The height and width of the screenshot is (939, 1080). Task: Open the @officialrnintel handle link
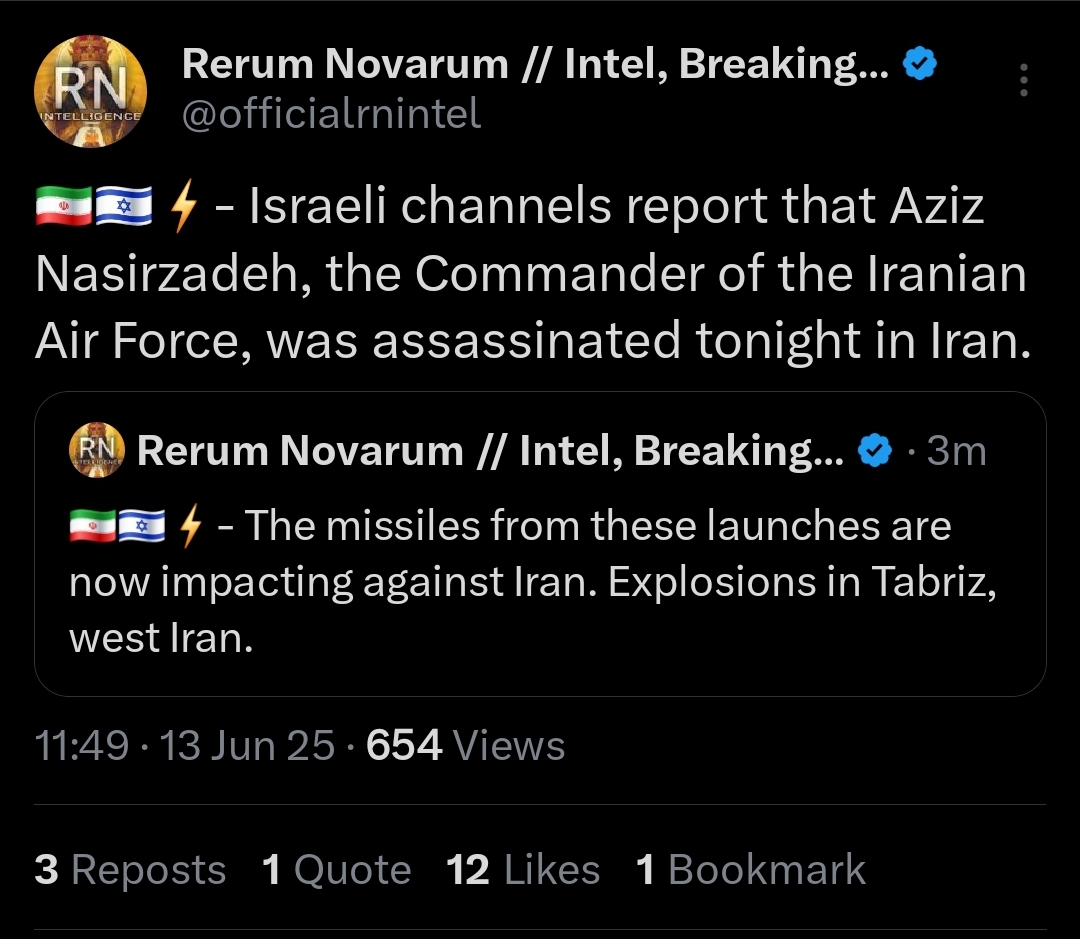pyautogui.click(x=331, y=114)
